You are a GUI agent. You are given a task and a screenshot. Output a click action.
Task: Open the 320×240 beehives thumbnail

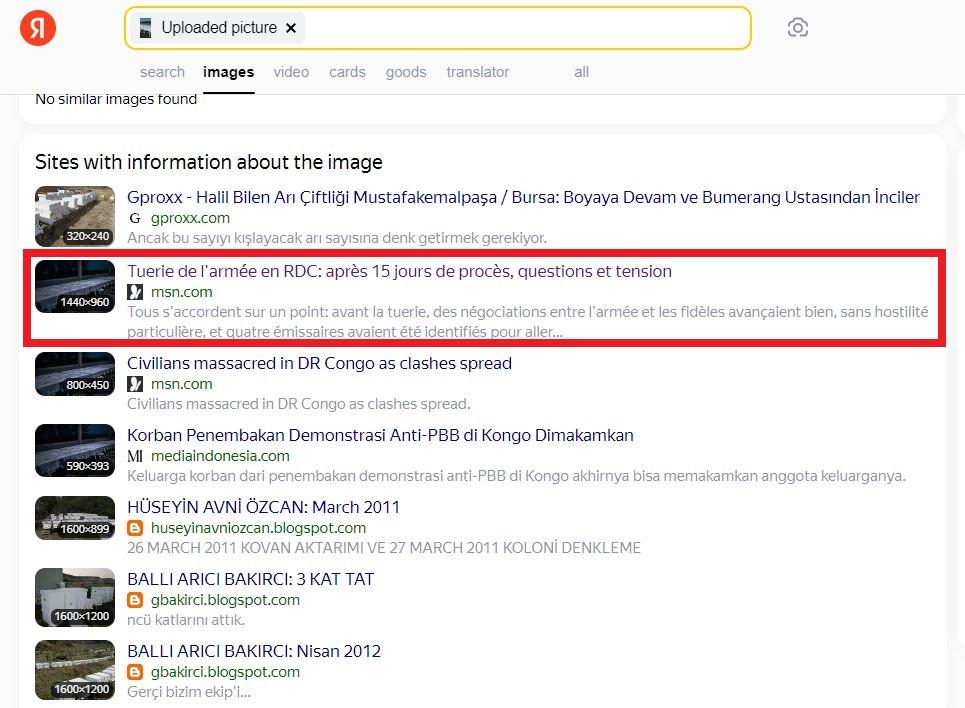[75, 216]
